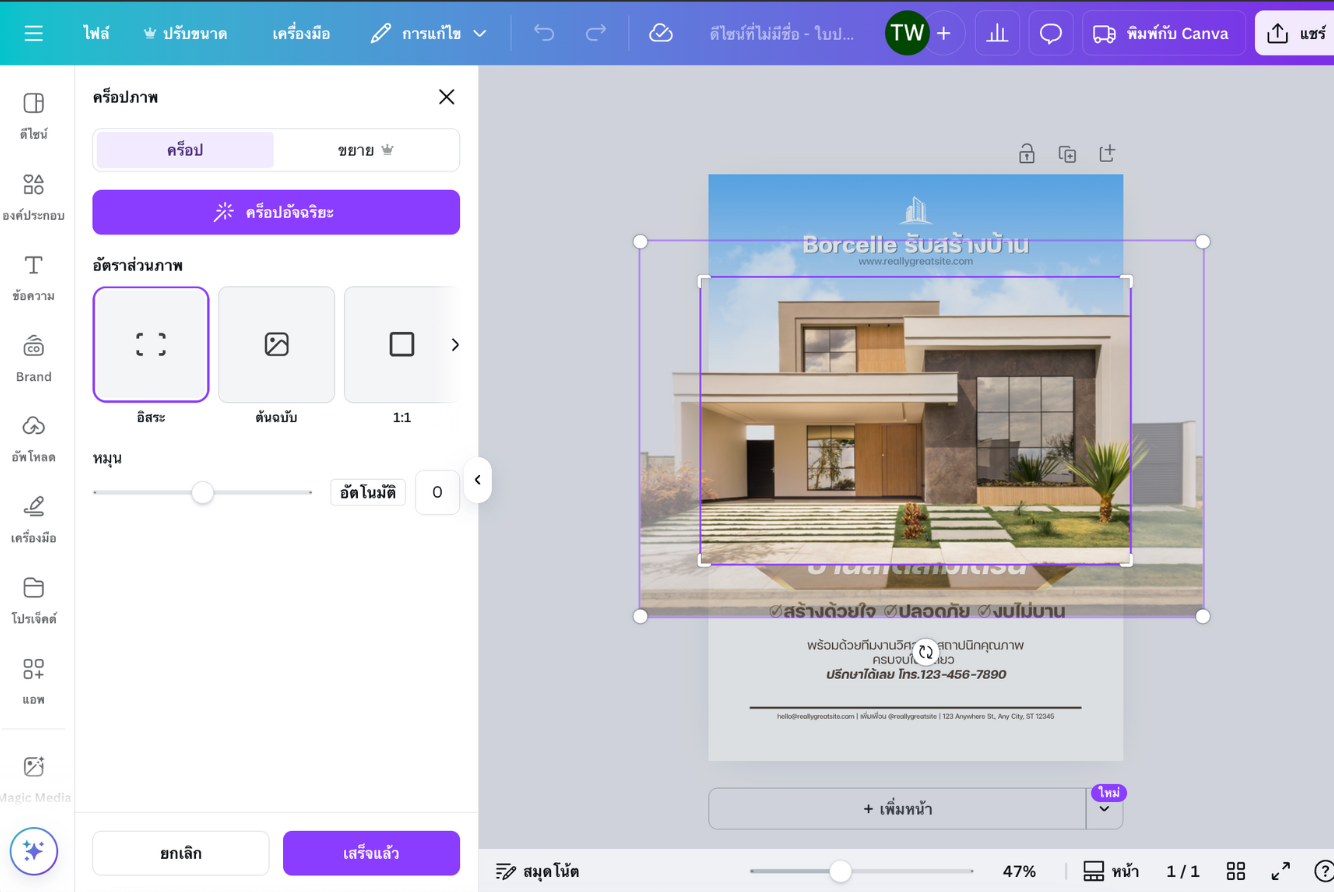Viewport: 1334px width, 892px height.
Task: Select ต้นฉบับ original aspect ratio
Action: pyautogui.click(x=276, y=344)
